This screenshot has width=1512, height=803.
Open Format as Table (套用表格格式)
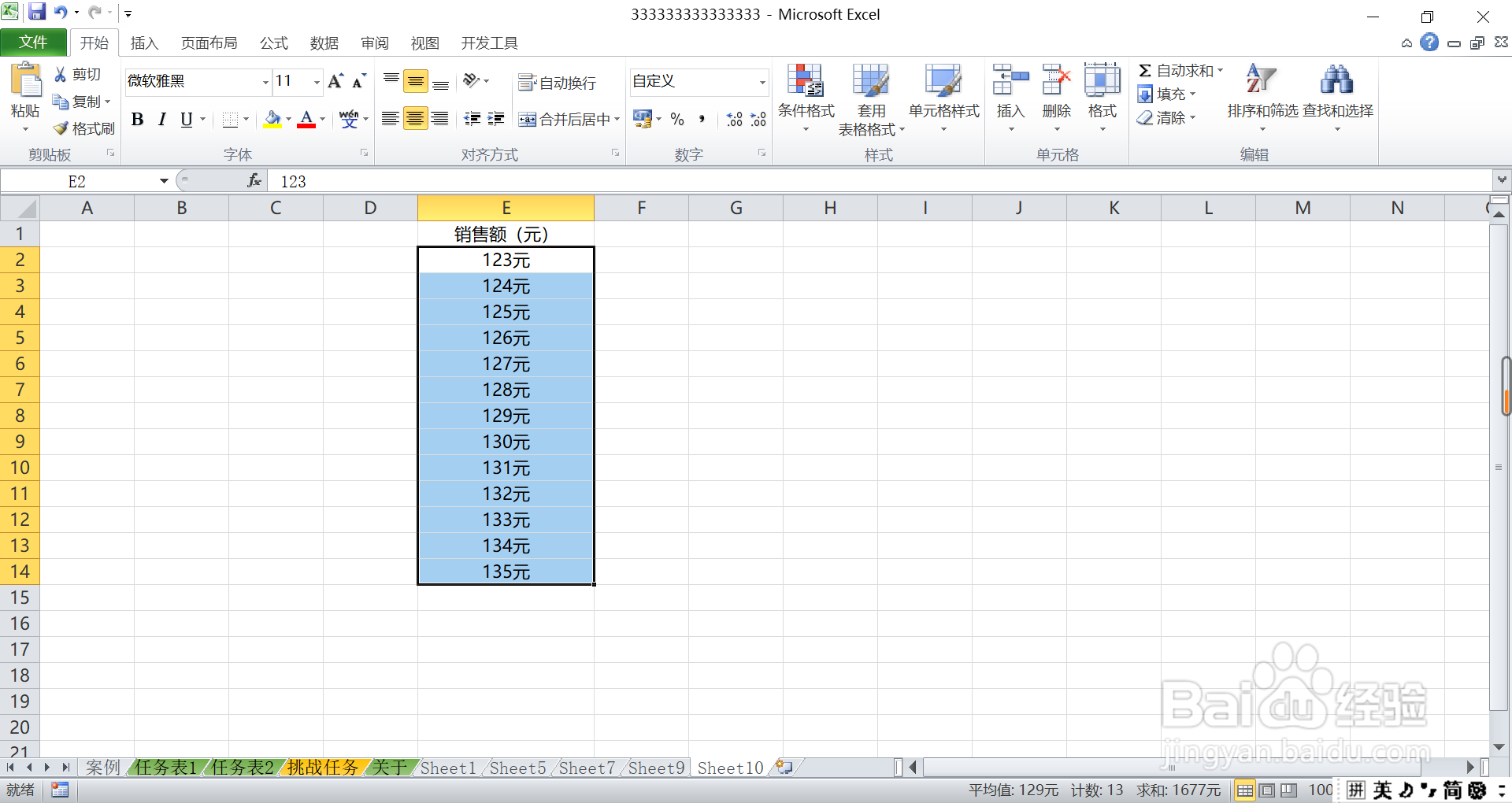pos(871,98)
